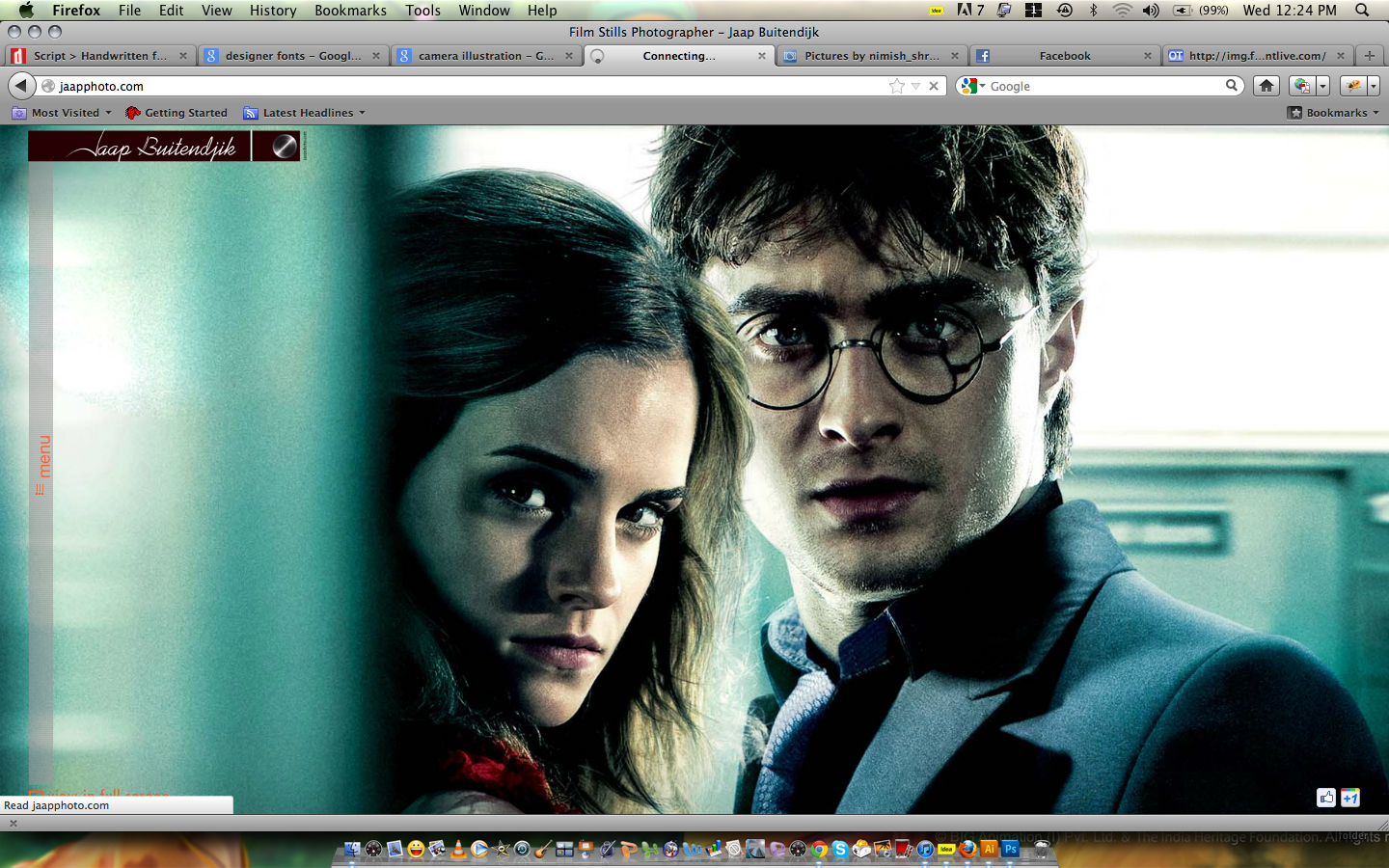Click the globe PDF toolbar icon
Viewport: 1389px width, 868px height.
point(1302,86)
